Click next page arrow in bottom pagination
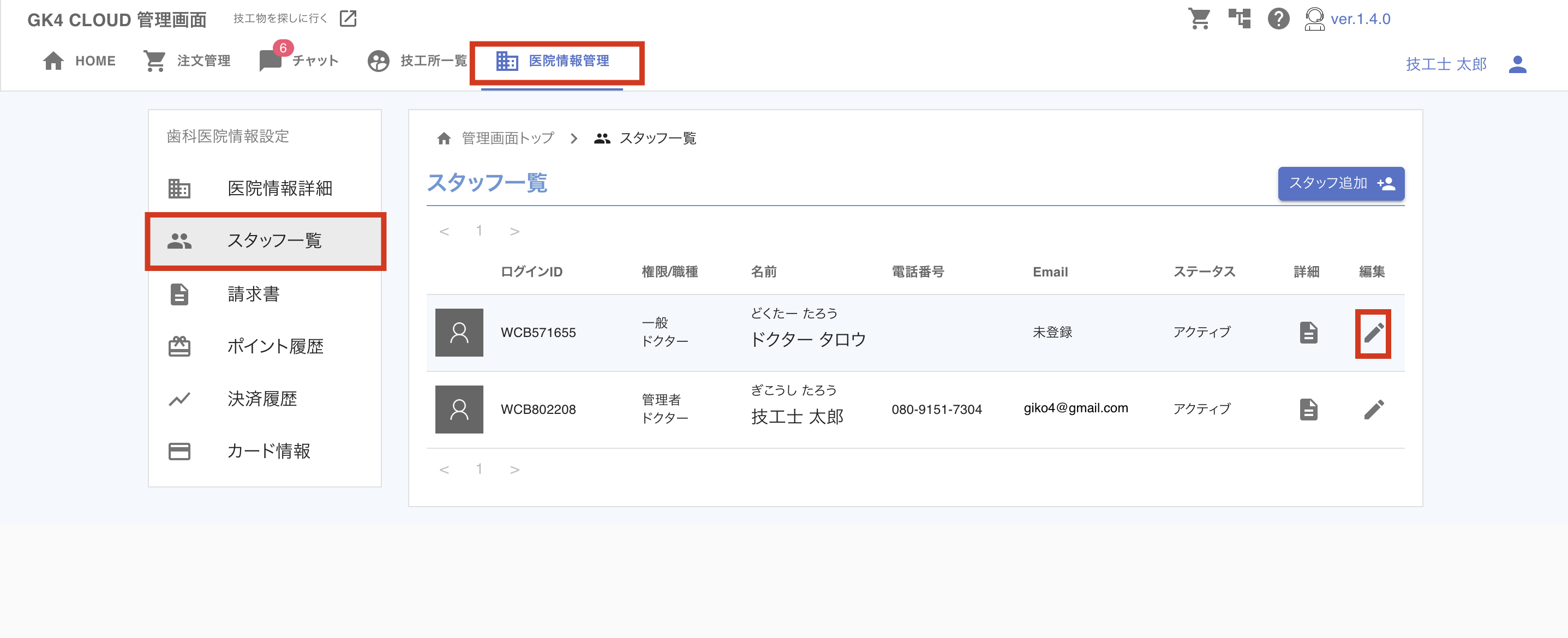The height and width of the screenshot is (638, 1568). pyautogui.click(x=514, y=469)
